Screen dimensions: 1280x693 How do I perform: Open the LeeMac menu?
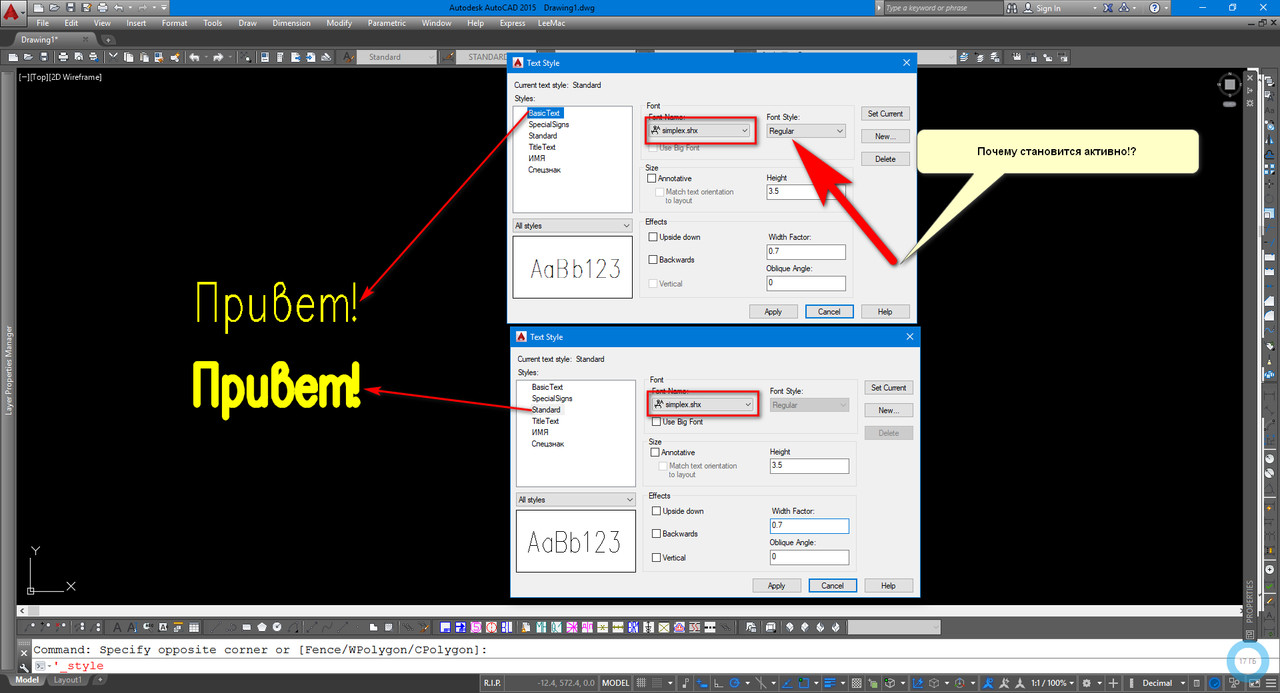coord(552,23)
